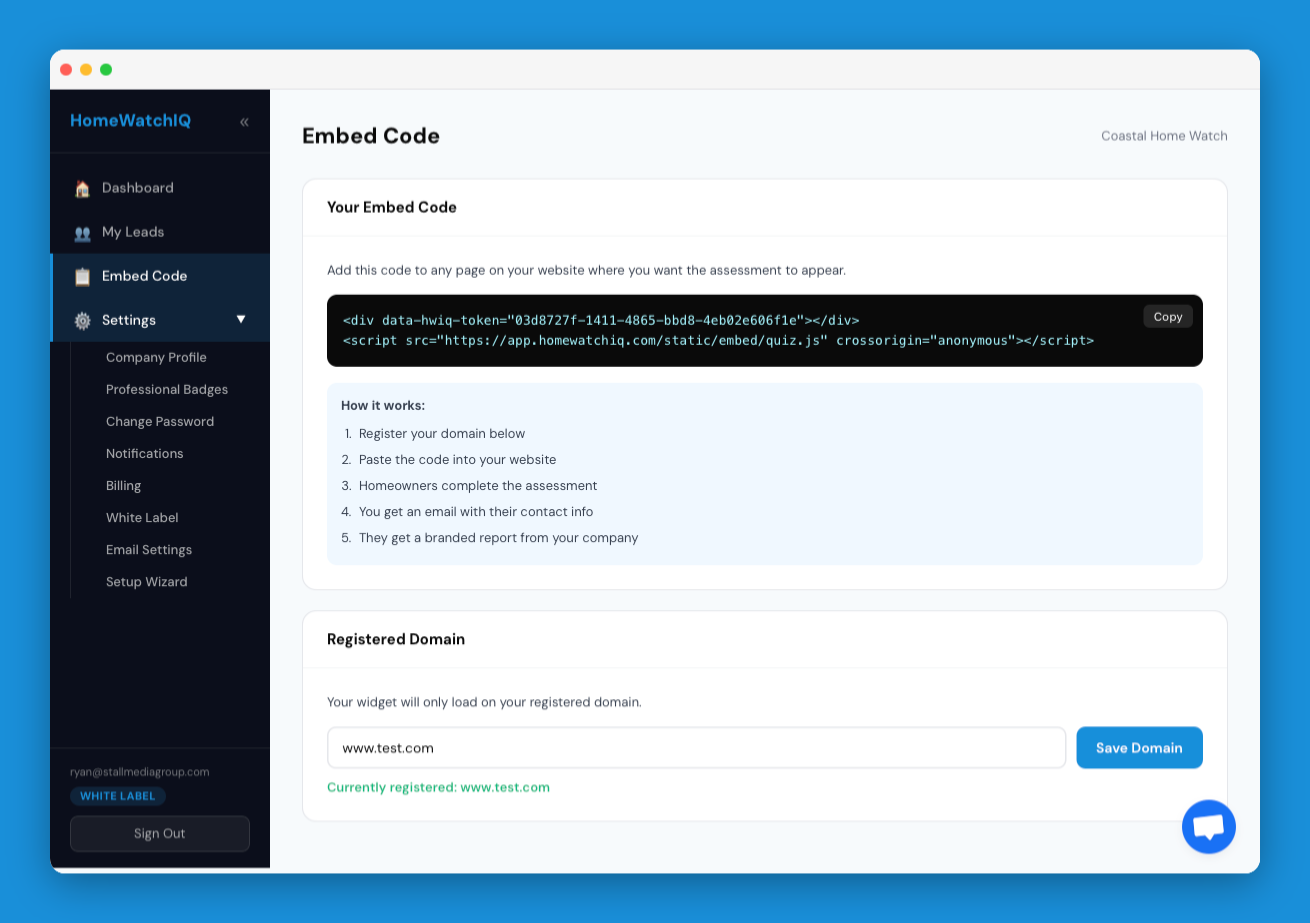This screenshot has width=1310, height=923.
Task: Click 'You get an email' step
Action: 476,511
